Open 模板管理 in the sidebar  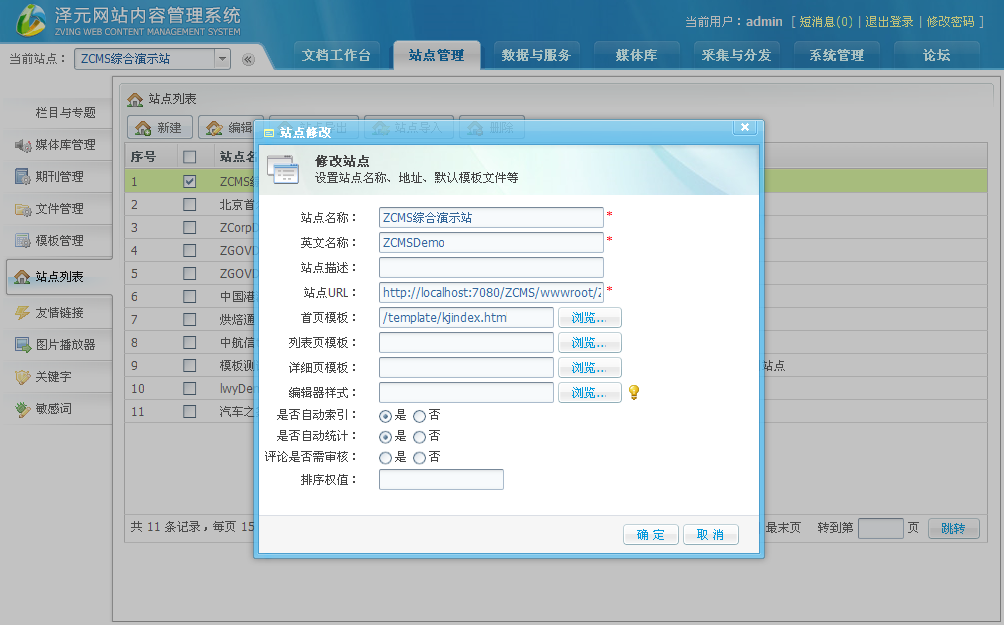tap(58, 241)
